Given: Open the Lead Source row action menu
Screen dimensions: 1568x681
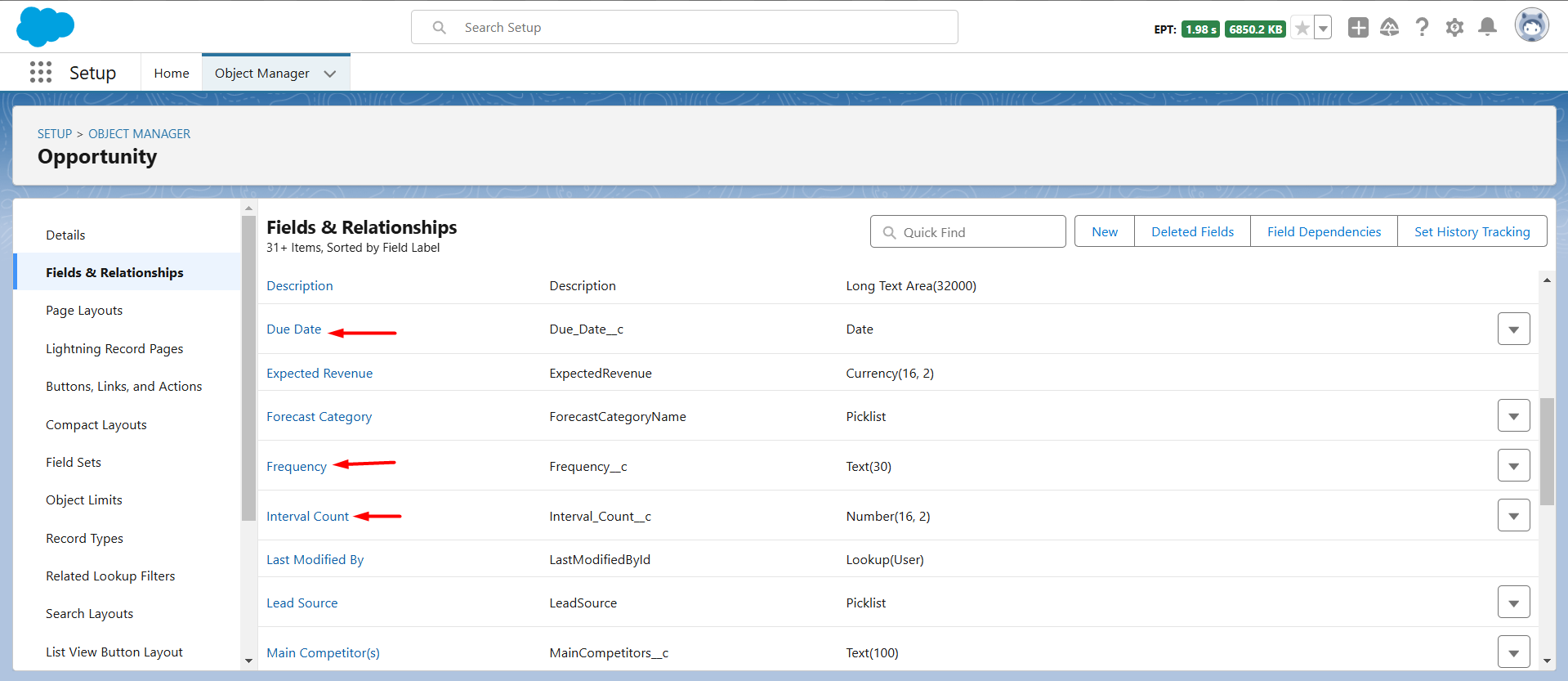Looking at the screenshot, I should (1513, 603).
